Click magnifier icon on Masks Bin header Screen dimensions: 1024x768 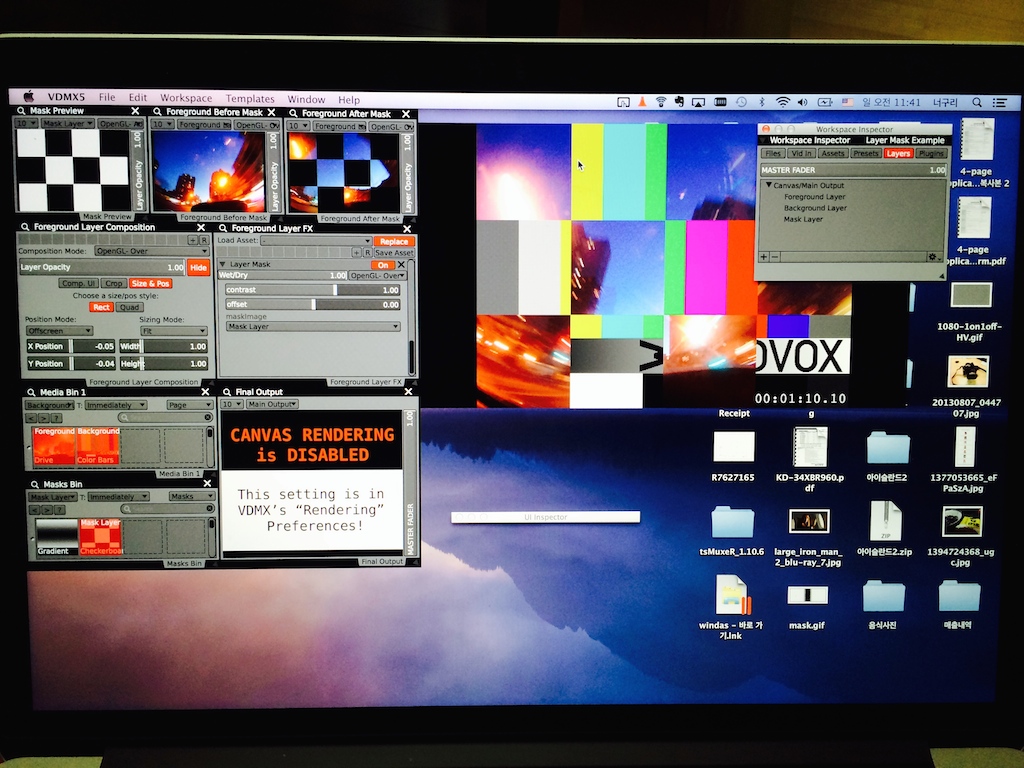point(35,485)
